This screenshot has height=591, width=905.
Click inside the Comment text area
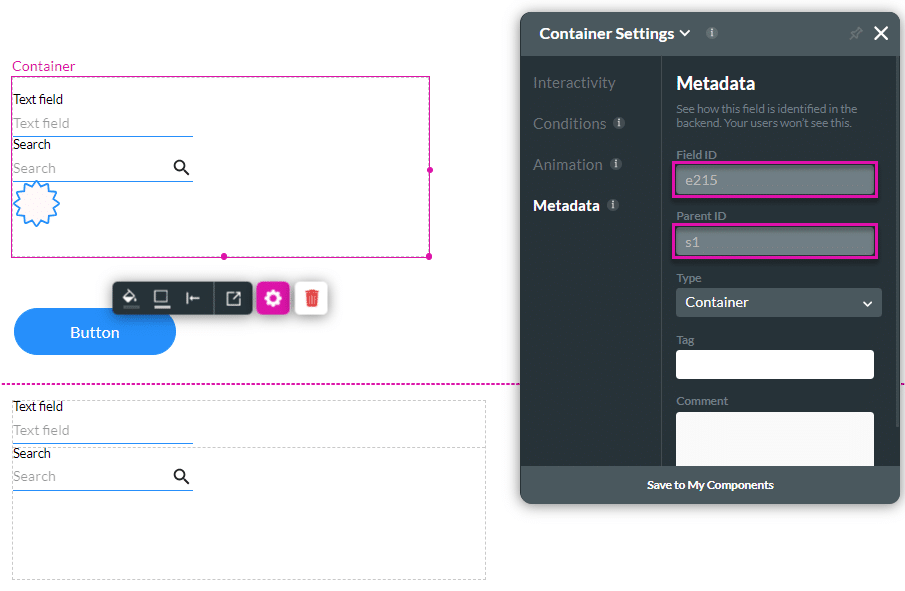click(x=774, y=438)
